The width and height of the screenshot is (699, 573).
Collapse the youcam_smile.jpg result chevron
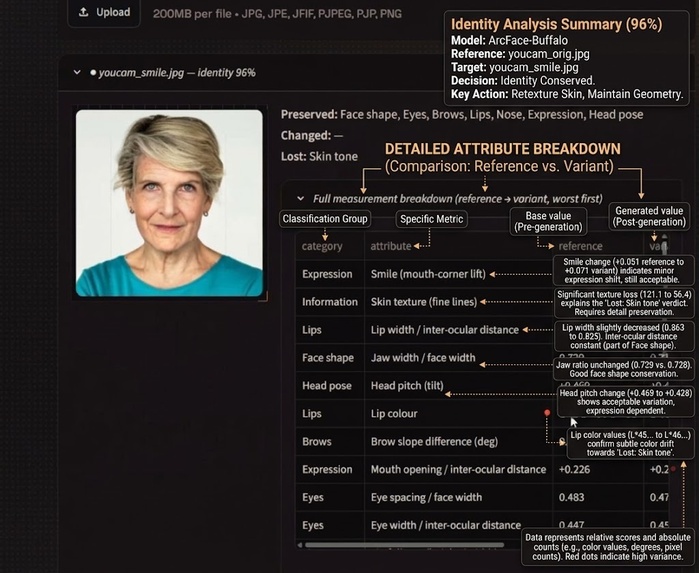click(x=77, y=72)
